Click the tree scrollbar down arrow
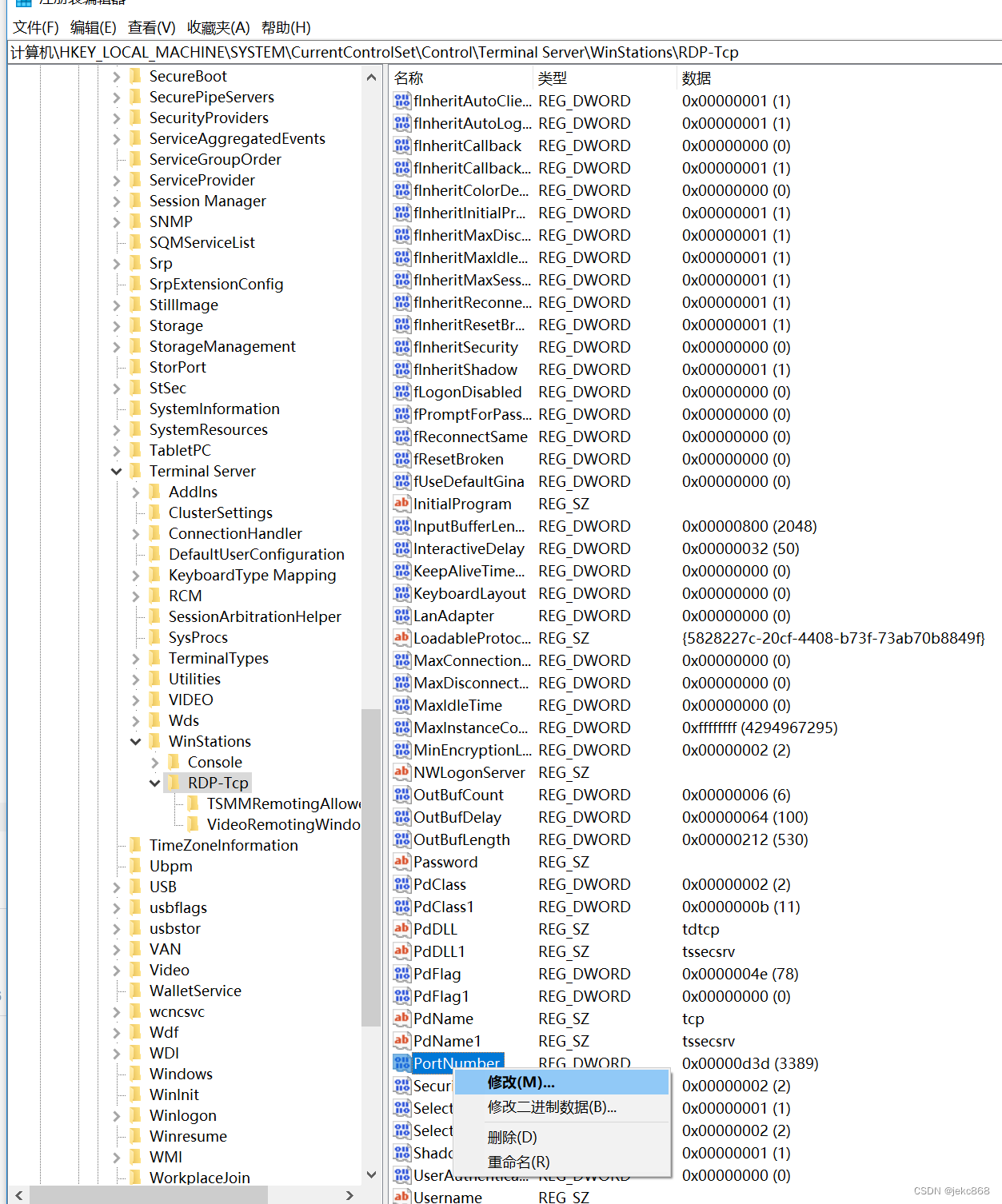The width and height of the screenshot is (1002, 1204). tap(371, 1174)
